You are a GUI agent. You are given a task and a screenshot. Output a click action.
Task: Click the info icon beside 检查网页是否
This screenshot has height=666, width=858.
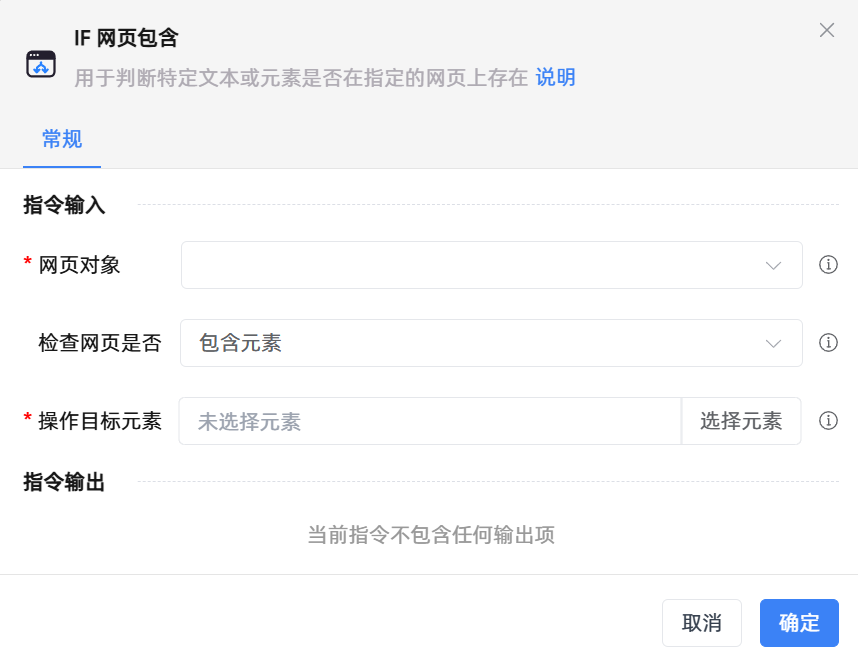pyautogui.click(x=828, y=343)
